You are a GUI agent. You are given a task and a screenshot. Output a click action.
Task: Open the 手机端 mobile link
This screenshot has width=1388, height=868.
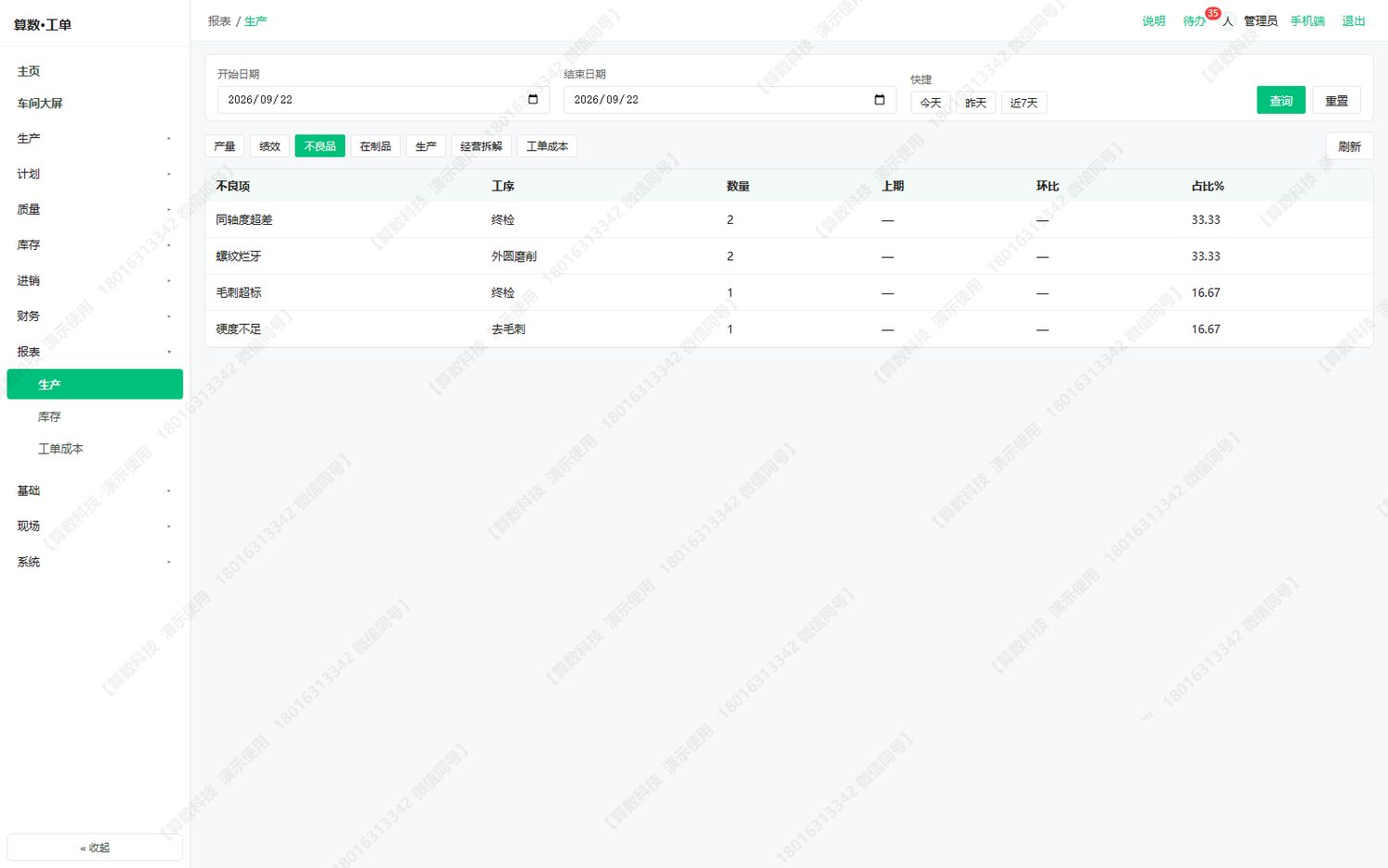pos(1307,21)
